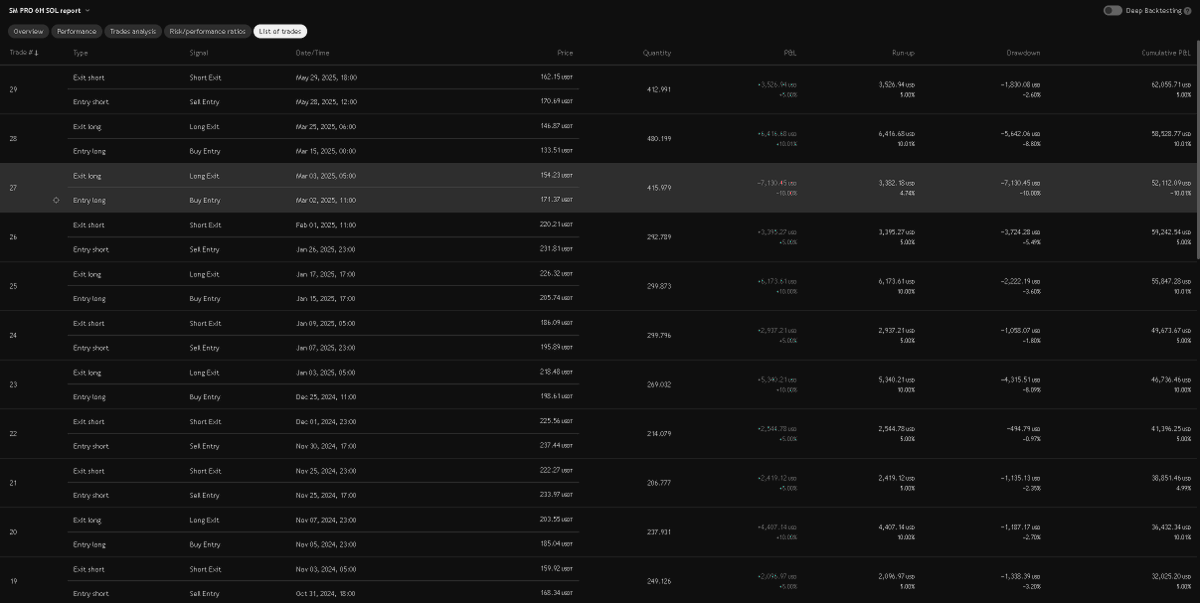Click quantity value 480.199
Image resolution: width=1200 pixels, height=603 pixels.
click(659, 138)
